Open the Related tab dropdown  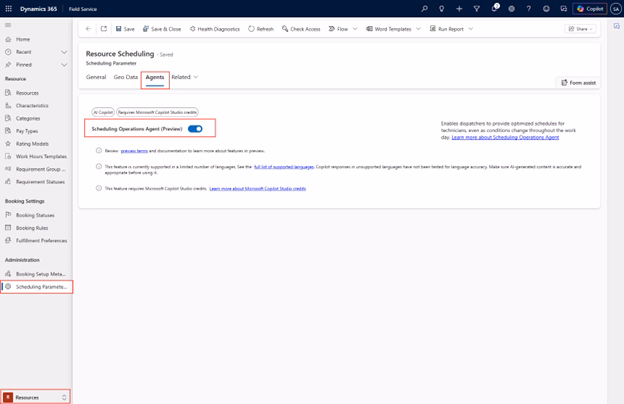[x=185, y=77]
